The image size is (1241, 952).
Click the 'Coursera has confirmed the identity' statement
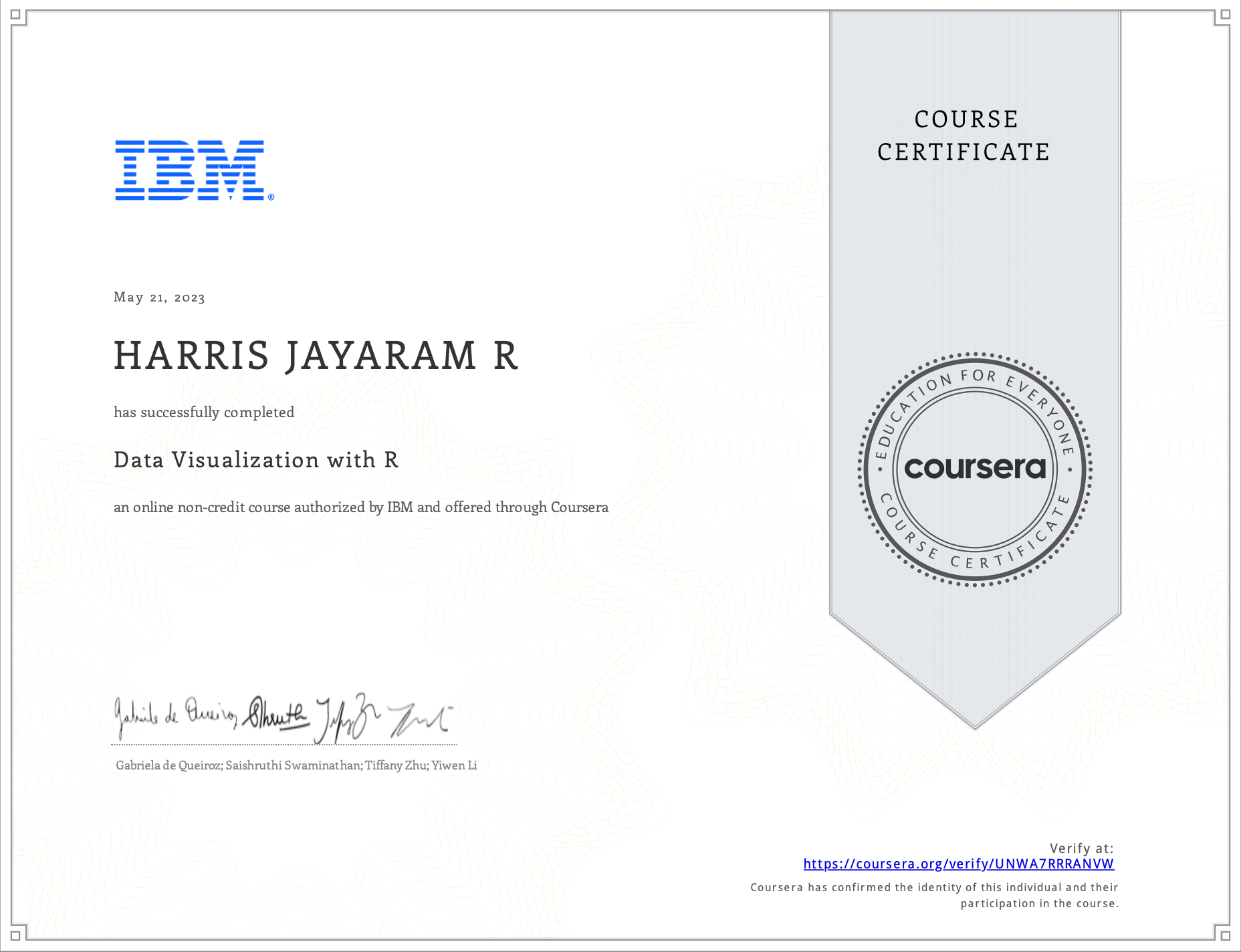click(934, 895)
